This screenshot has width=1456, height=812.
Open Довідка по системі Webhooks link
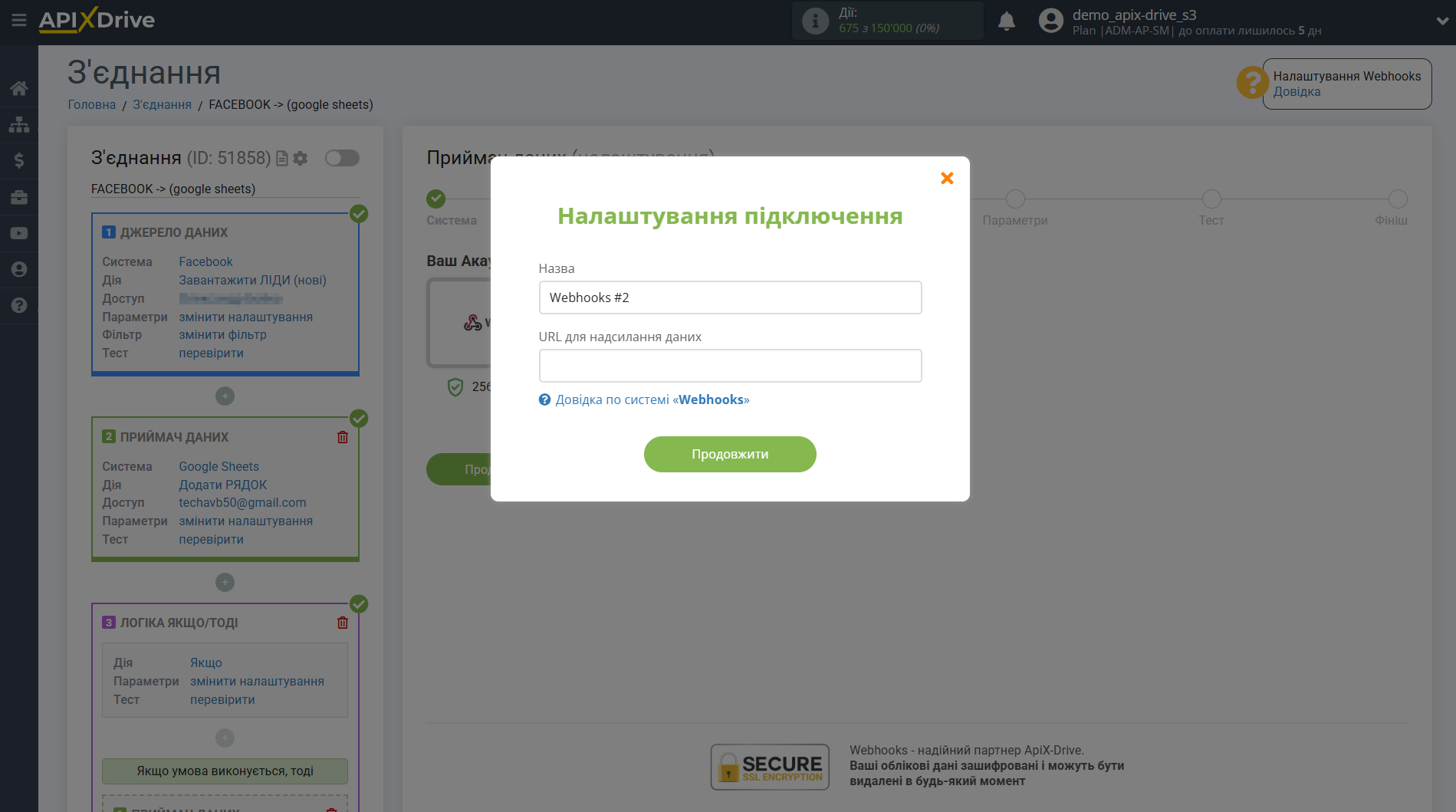coord(652,399)
